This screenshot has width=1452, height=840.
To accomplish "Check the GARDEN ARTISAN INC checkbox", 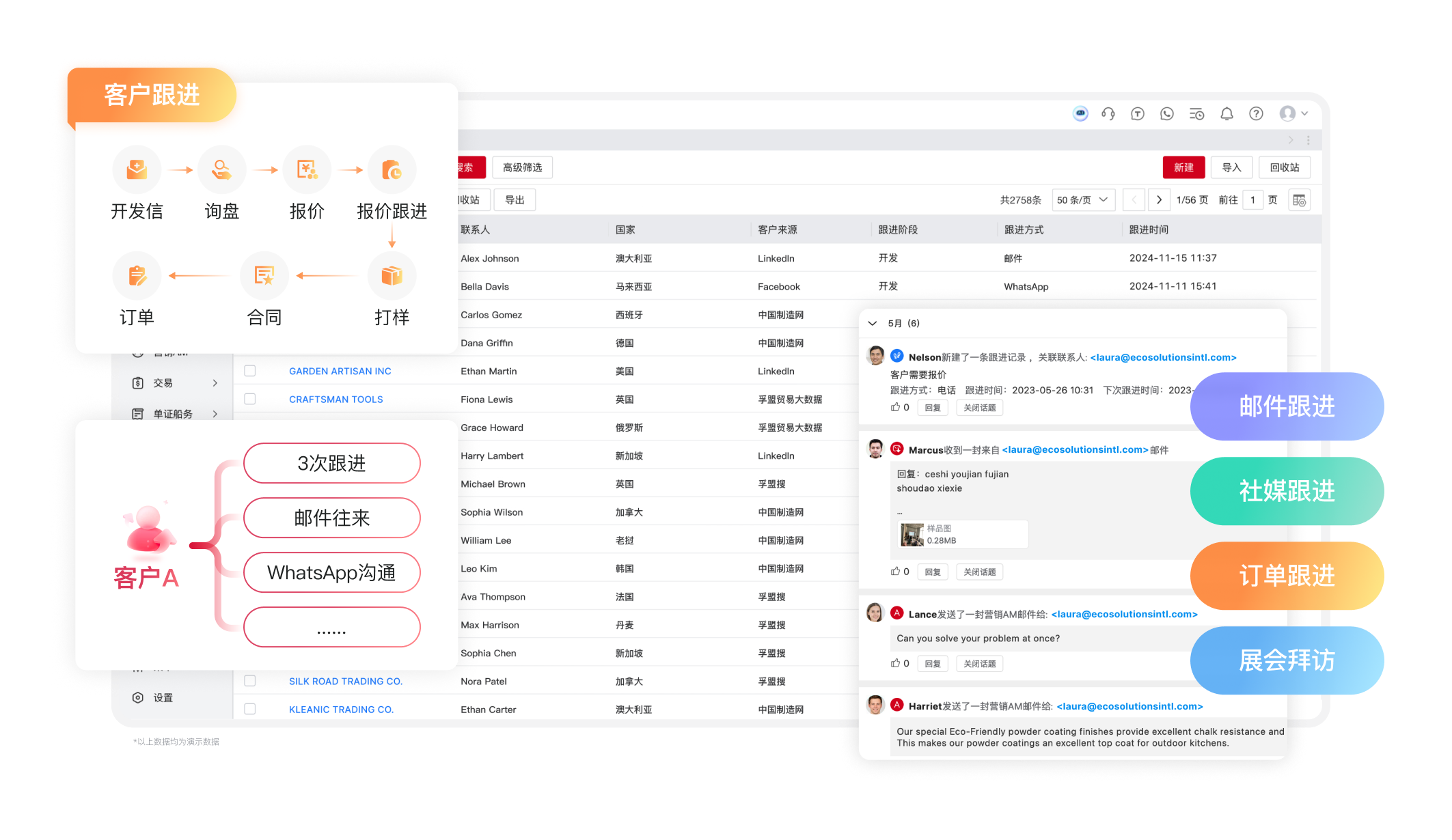I will 249,370.
